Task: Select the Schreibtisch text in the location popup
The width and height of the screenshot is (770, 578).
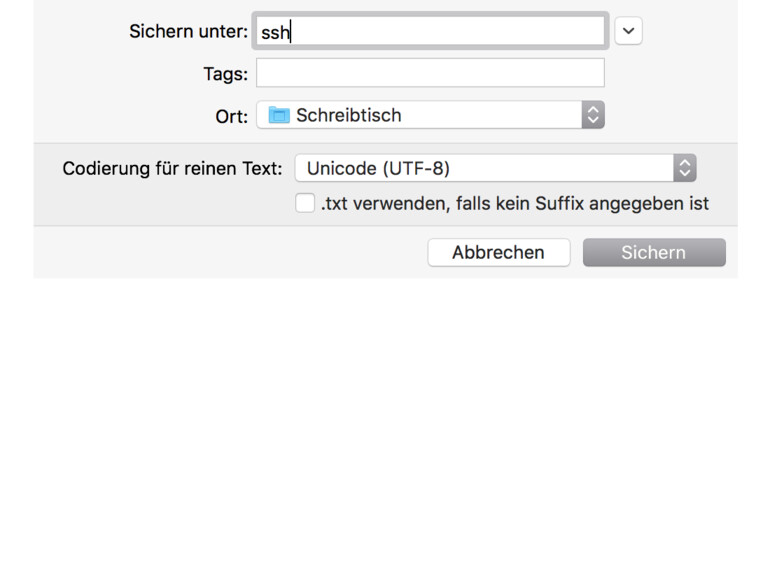Action: pos(348,115)
